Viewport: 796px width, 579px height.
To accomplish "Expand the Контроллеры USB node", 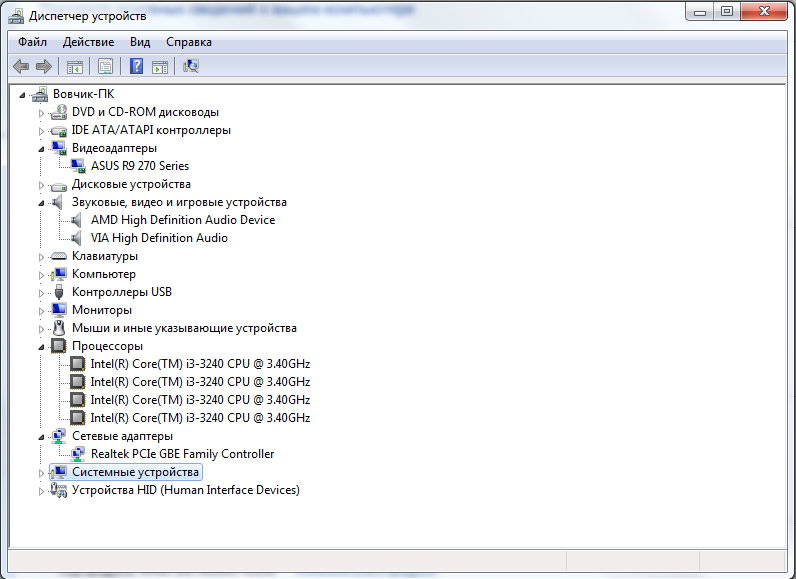I will point(41,293).
